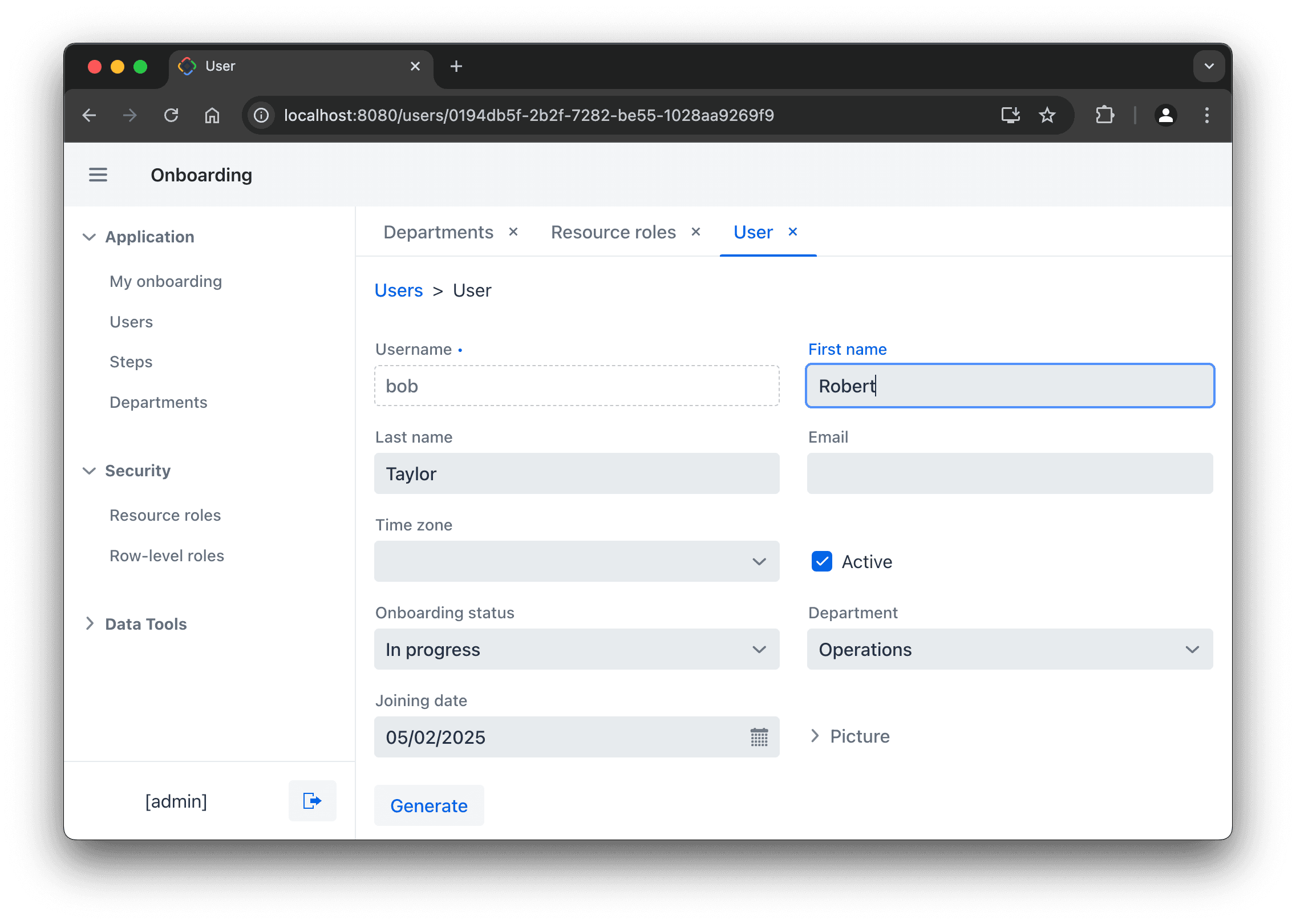Image resolution: width=1296 pixels, height=924 pixels.
Task: Switch to the Departments tab
Action: [x=438, y=232]
